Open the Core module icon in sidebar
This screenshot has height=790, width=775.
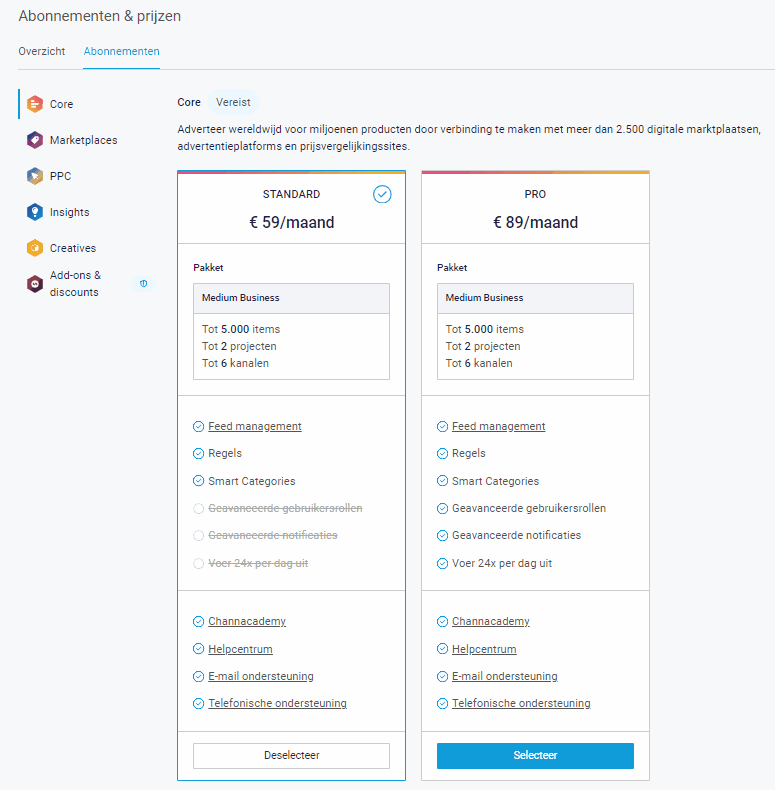[x=35, y=104]
